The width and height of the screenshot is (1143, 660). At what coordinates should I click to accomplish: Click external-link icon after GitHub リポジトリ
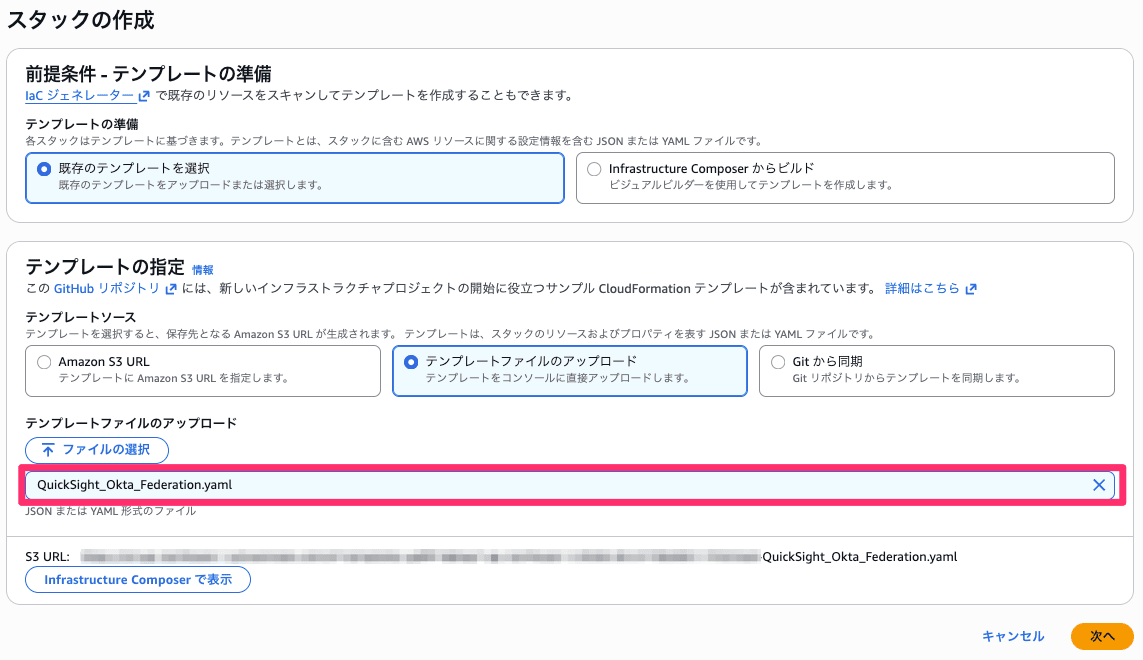click(171, 289)
